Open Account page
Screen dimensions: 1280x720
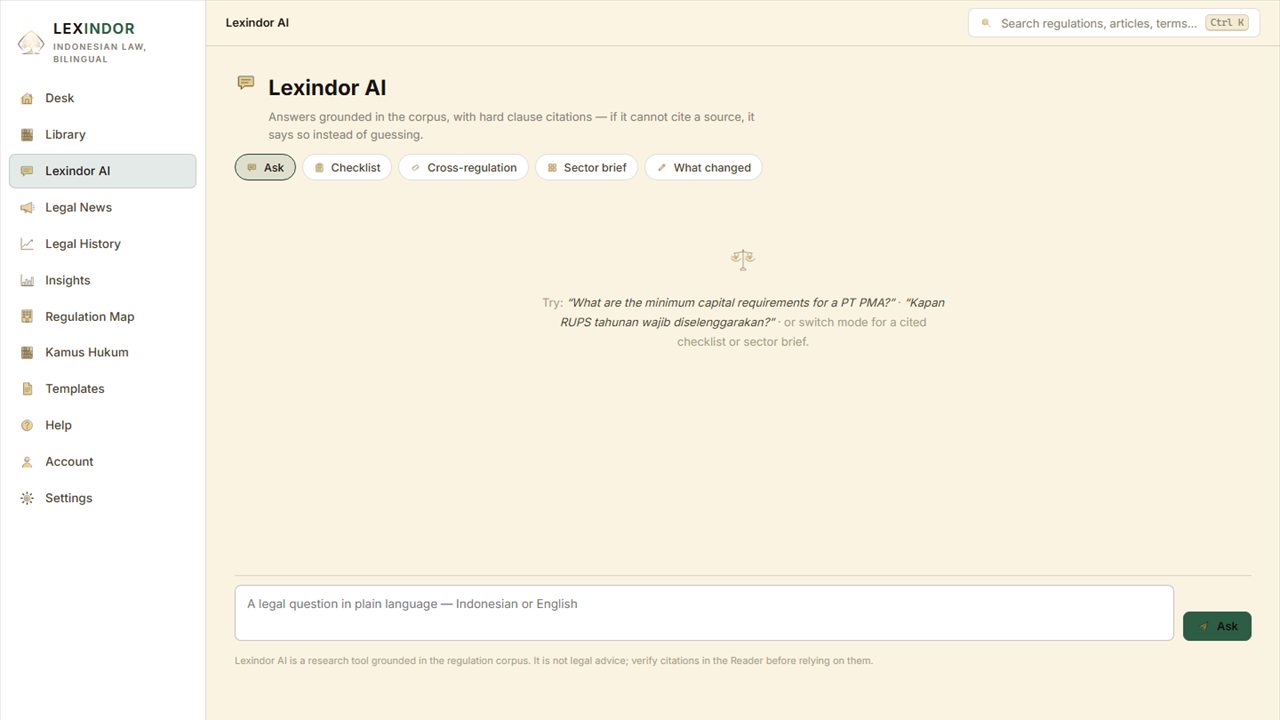[x=102, y=462]
